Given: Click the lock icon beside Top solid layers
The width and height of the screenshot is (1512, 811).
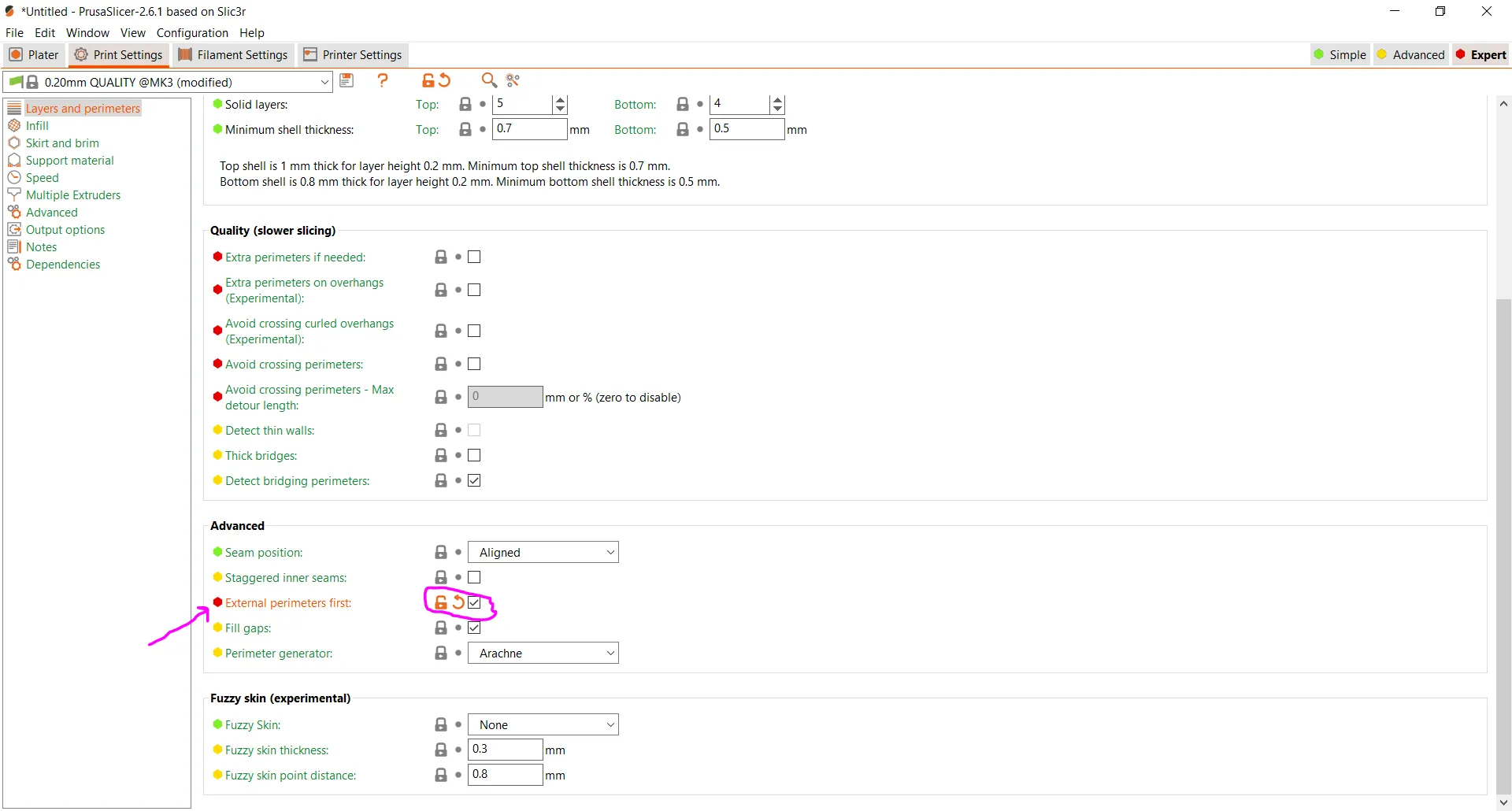Looking at the screenshot, I should tap(465, 105).
